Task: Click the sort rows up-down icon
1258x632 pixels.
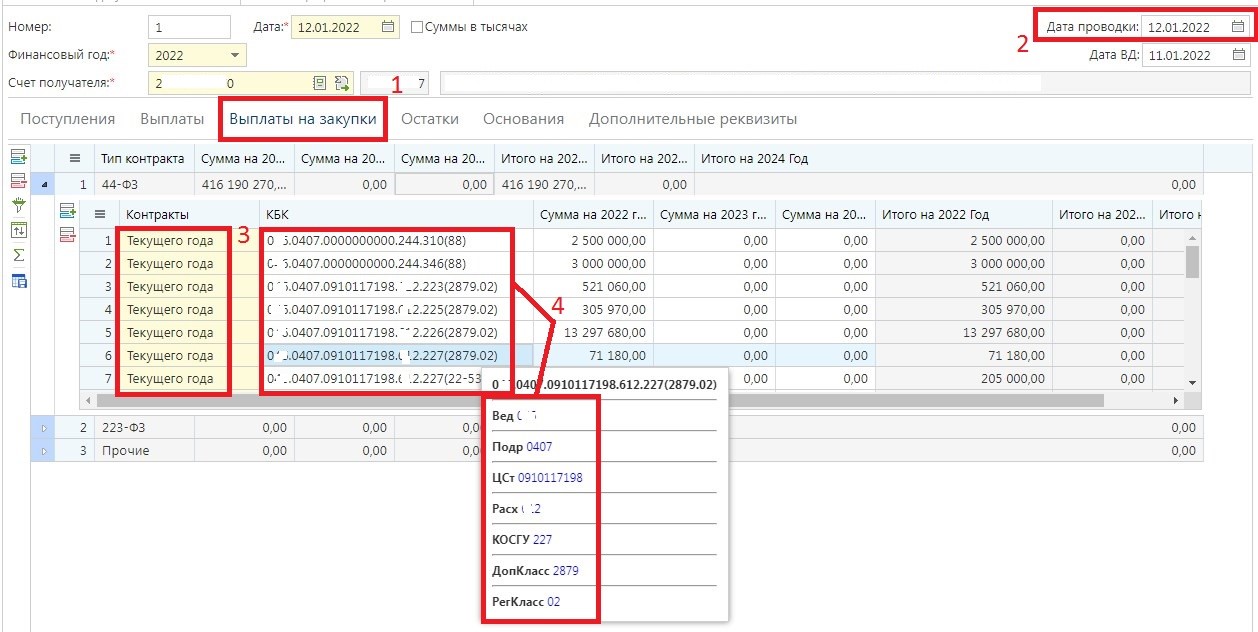Action: pos(18,230)
